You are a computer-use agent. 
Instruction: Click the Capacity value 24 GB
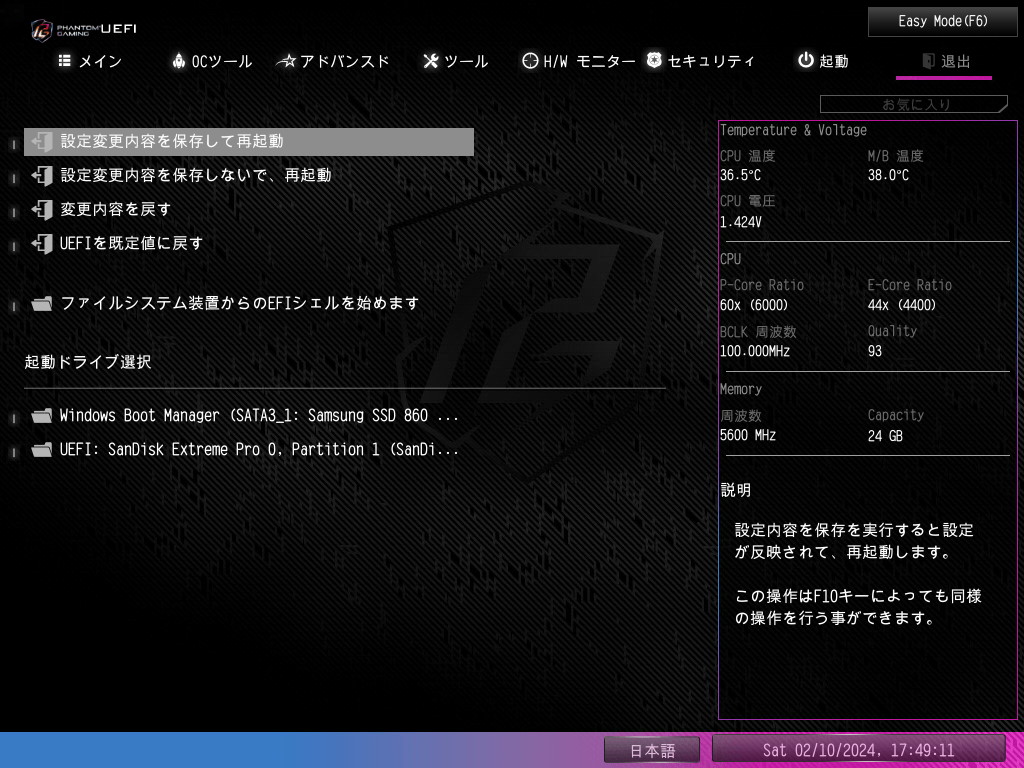885,436
